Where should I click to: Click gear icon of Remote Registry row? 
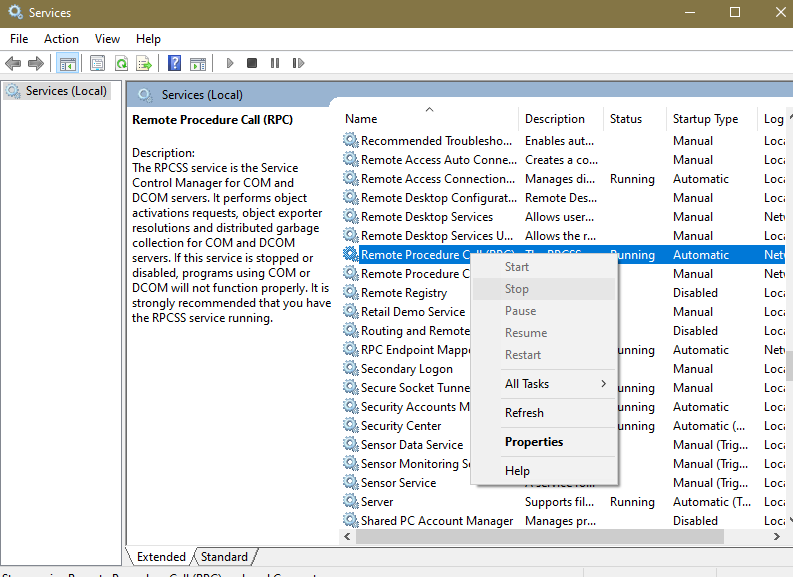coord(350,292)
